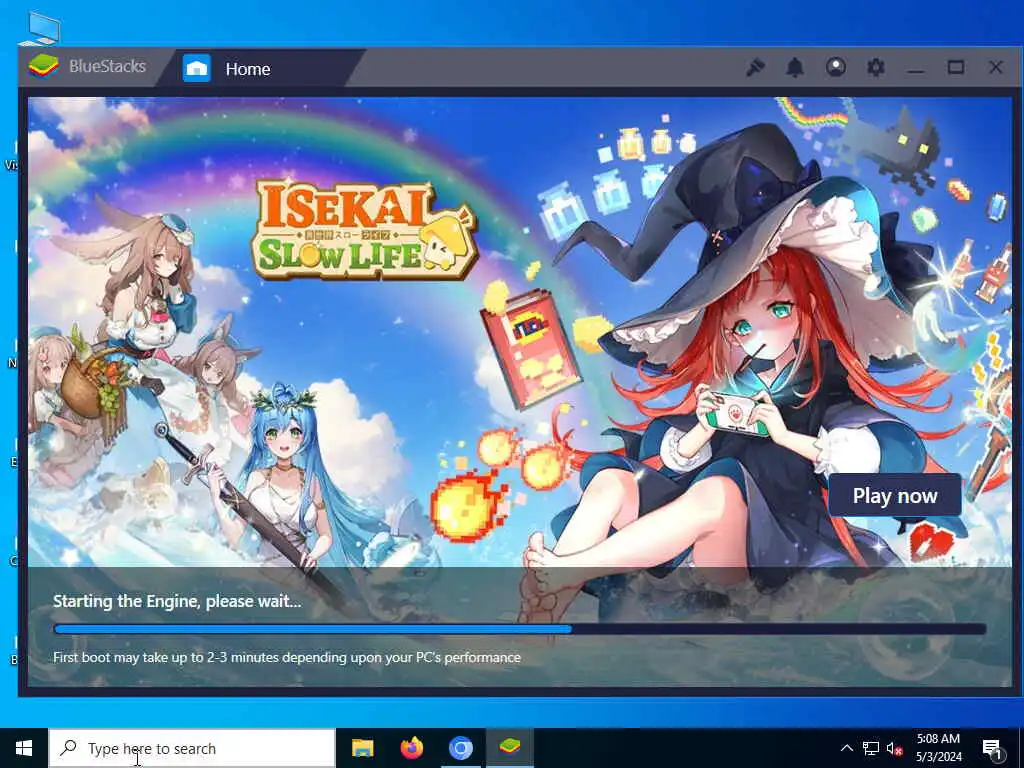1024x768 pixels.
Task: Click the 'Type here to search' box
Action: click(192, 748)
